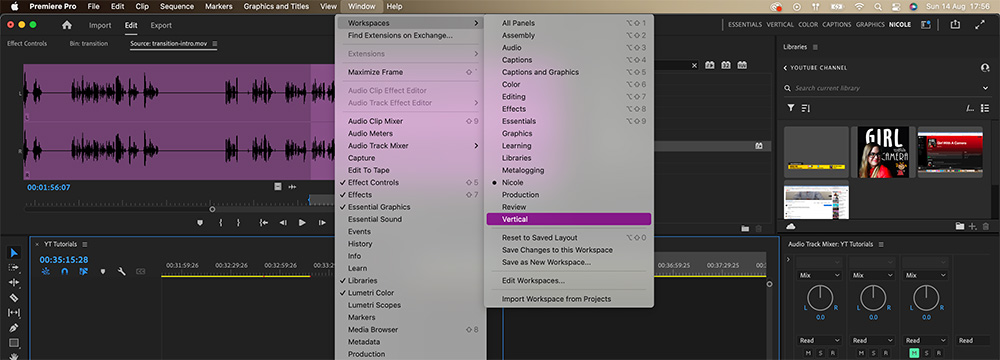Image resolution: width=1000 pixels, height=360 pixels.
Task: Switch to COLOR workspace button
Action: pos(808,25)
